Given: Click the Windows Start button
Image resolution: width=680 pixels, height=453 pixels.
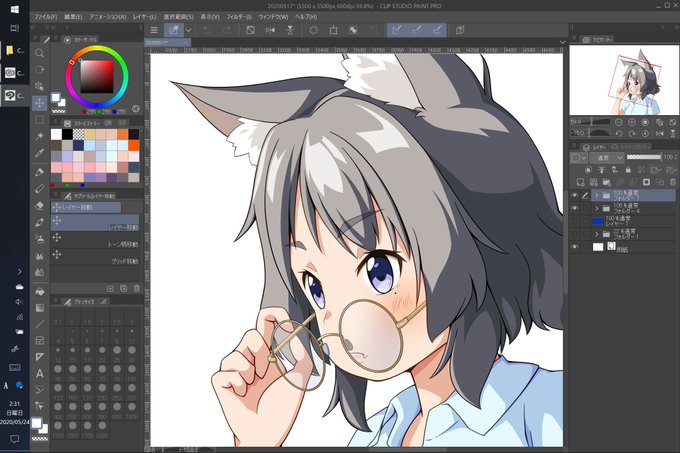Looking at the screenshot, I should [15, 10].
